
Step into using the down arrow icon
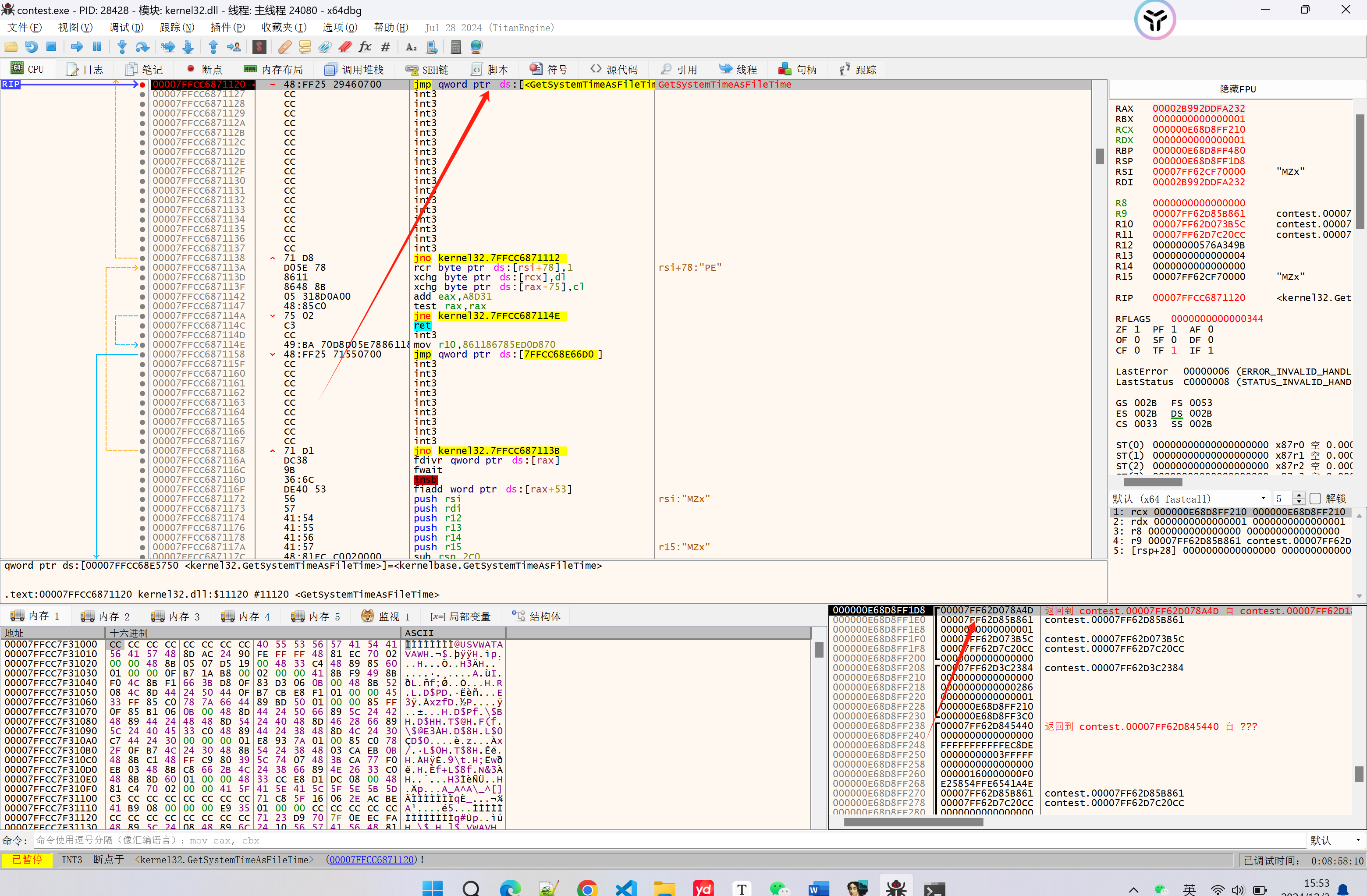[x=122, y=47]
